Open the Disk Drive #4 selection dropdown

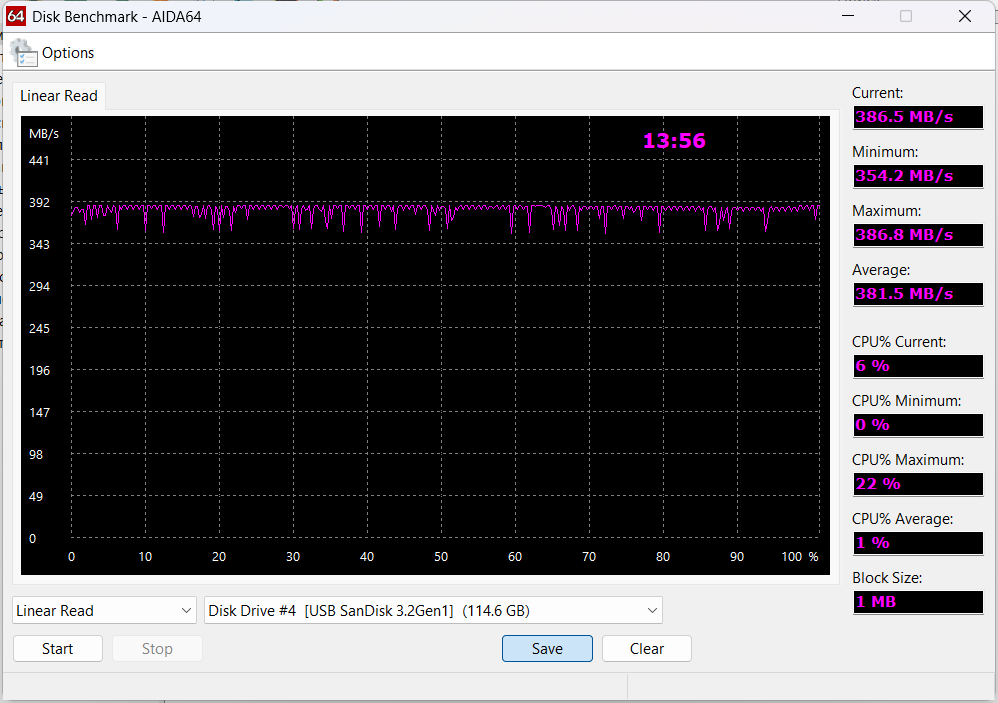[x=433, y=610]
